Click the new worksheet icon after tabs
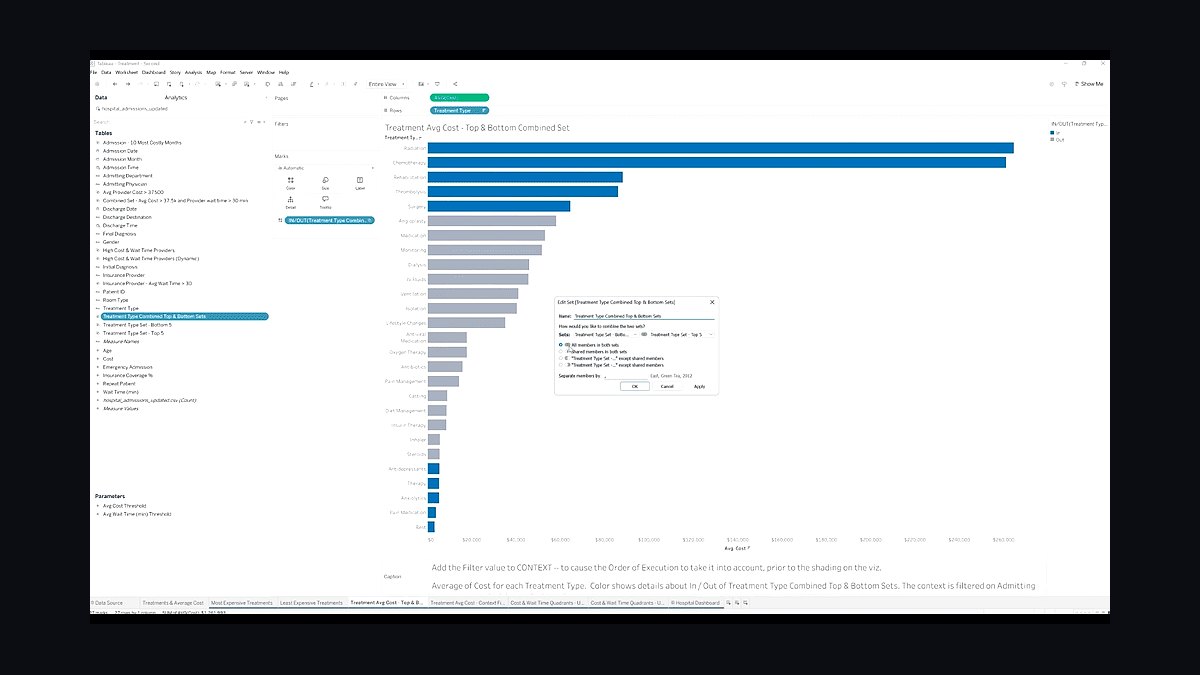Viewport: 1200px width, 675px height. 729,603
